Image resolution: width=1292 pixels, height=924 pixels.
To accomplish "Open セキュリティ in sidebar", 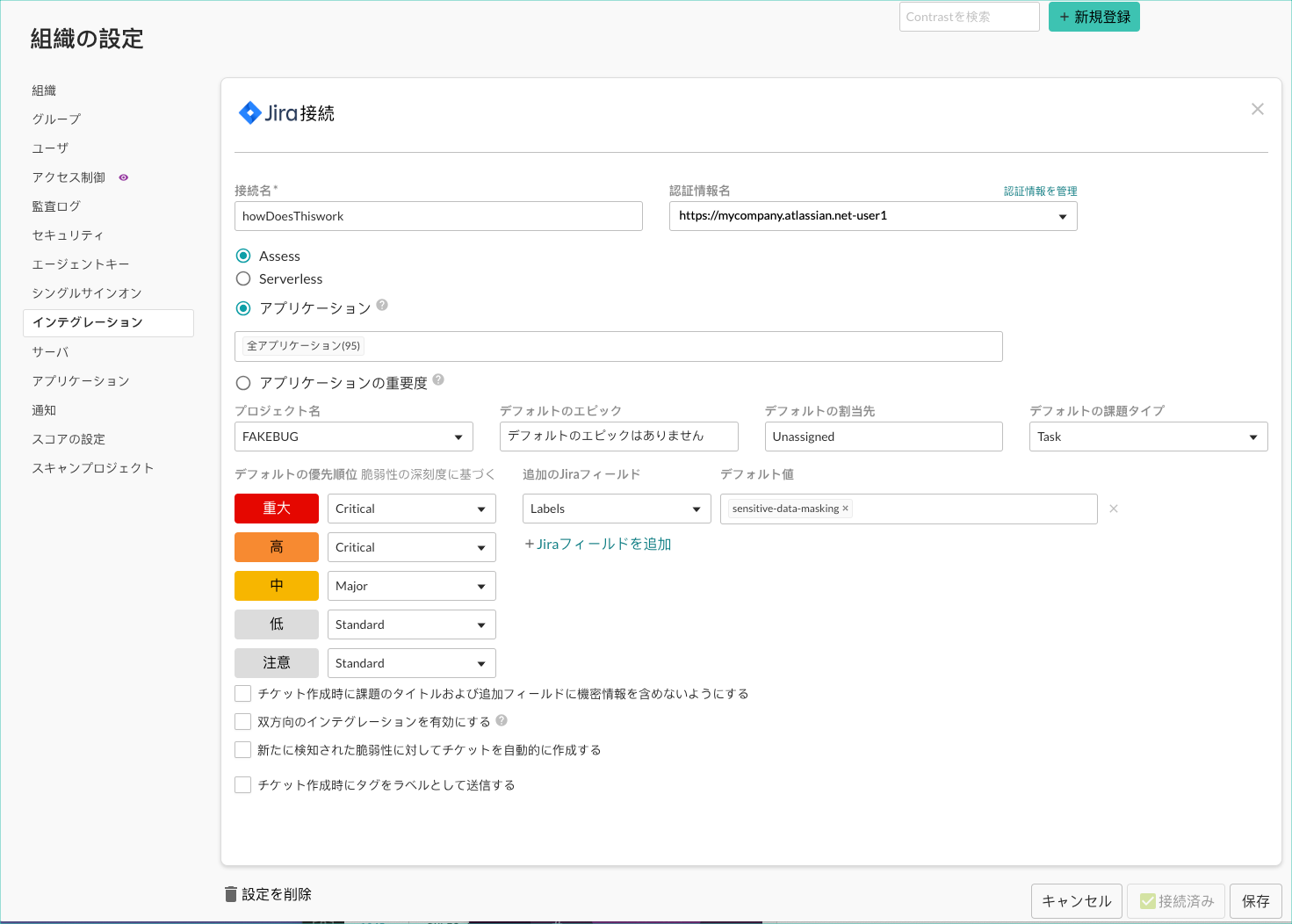I will click(x=69, y=235).
